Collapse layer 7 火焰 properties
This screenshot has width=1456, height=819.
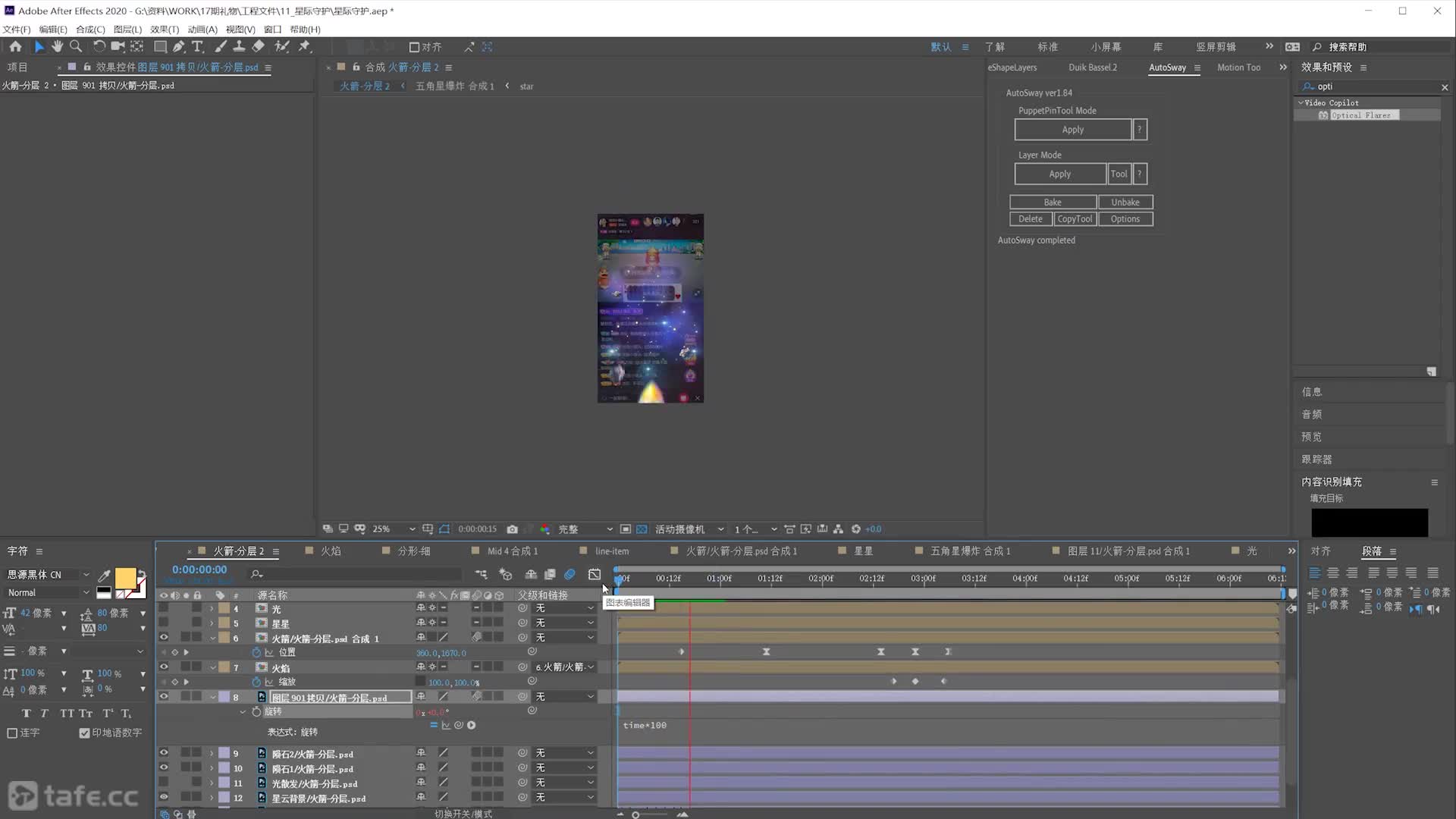point(212,668)
